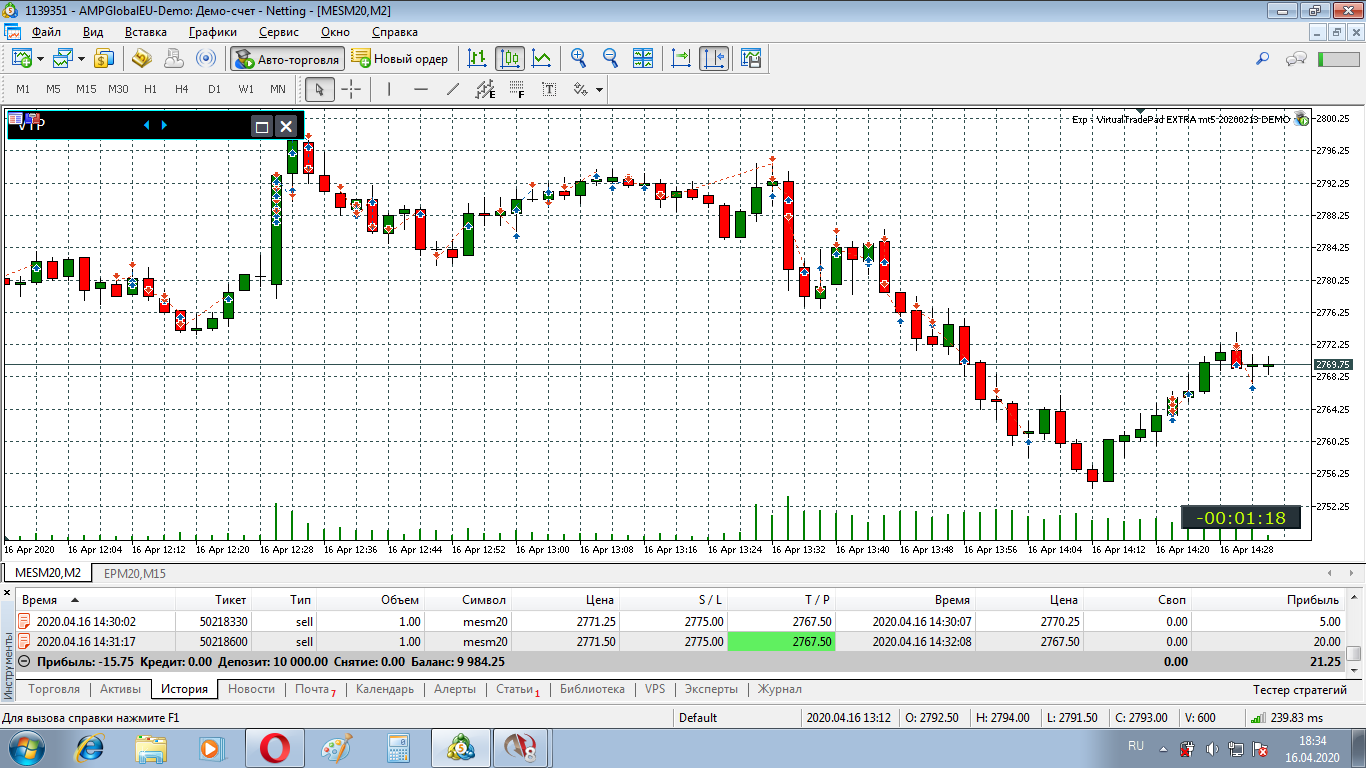The image size is (1366, 768).
Task: Toggle the Авто-торговля button
Action: coord(287,59)
